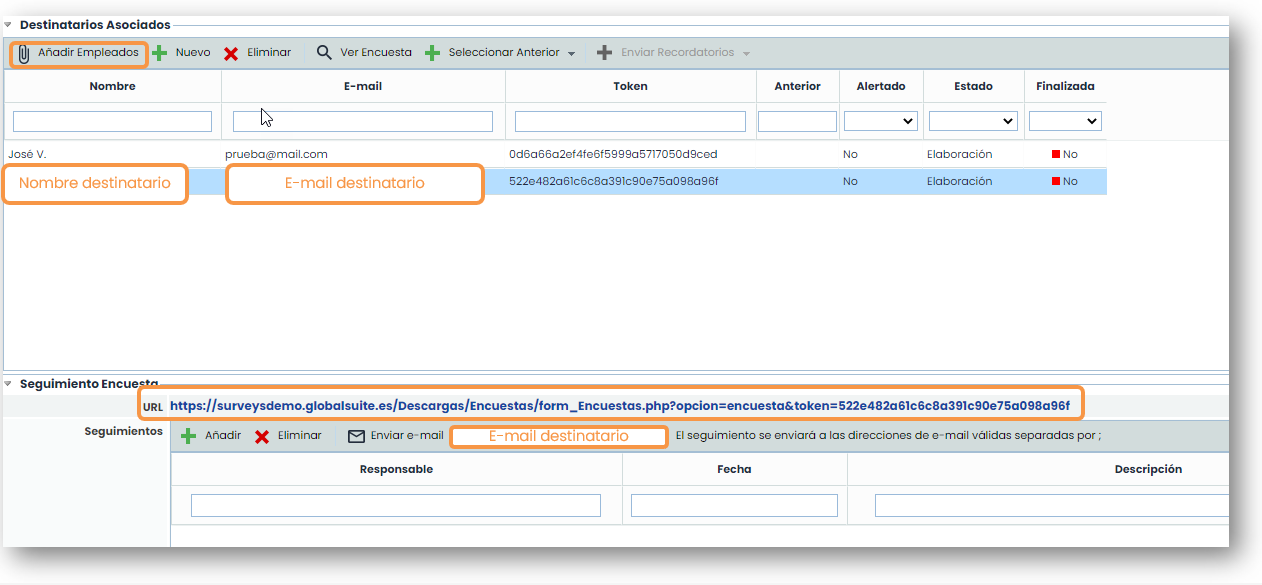Click the green plus Añadir icon in Seguimientos
The height and width of the screenshot is (585, 1262).
188,436
